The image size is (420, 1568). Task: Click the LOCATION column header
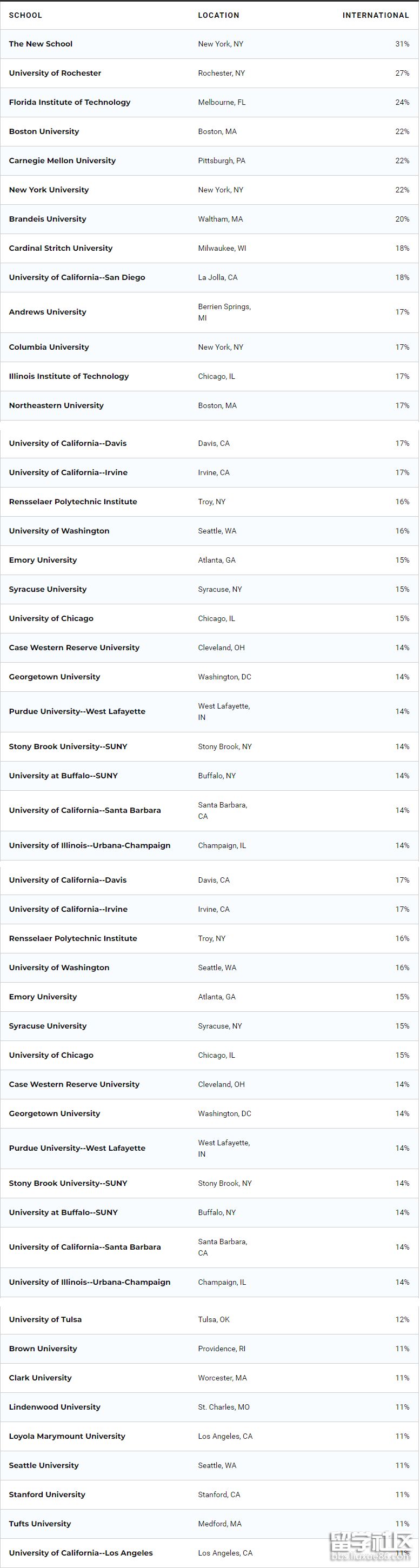click(x=218, y=15)
